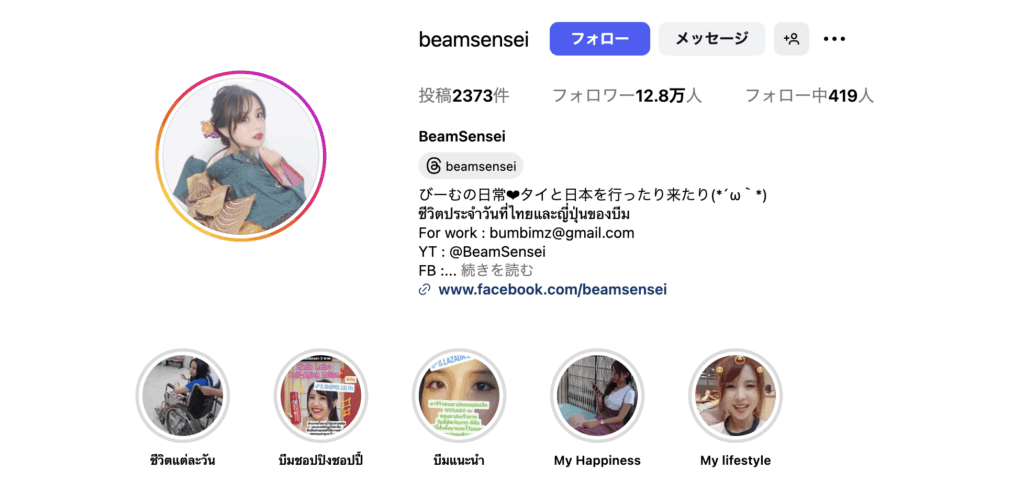Open the メッセージ button
Viewport: 1024px width, 502px height.
point(711,39)
